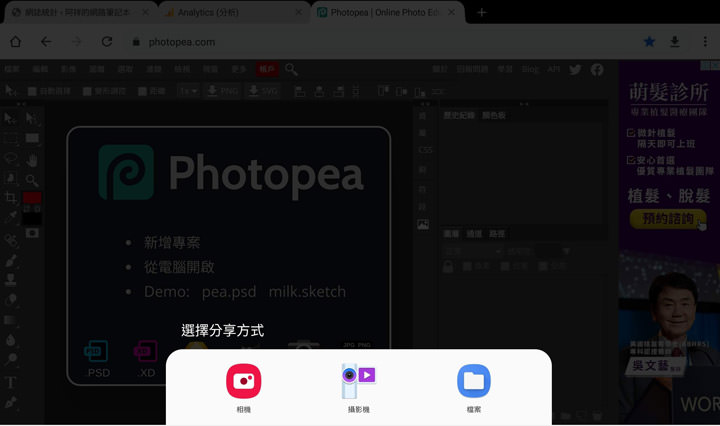Image resolution: width=720 pixels, height=426 pixels.
Task: Select the Hand tool
Action: coord(32,161)
